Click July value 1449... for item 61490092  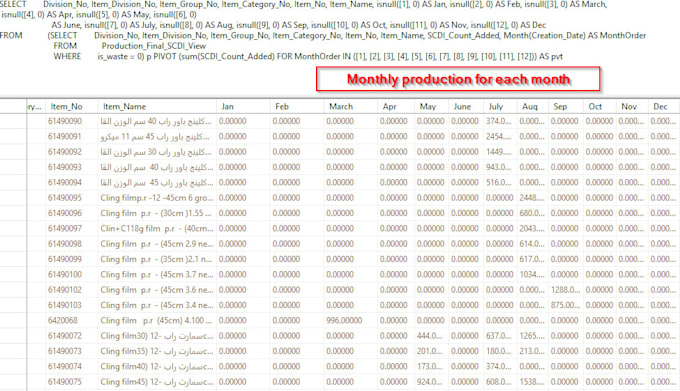point(498,152)
